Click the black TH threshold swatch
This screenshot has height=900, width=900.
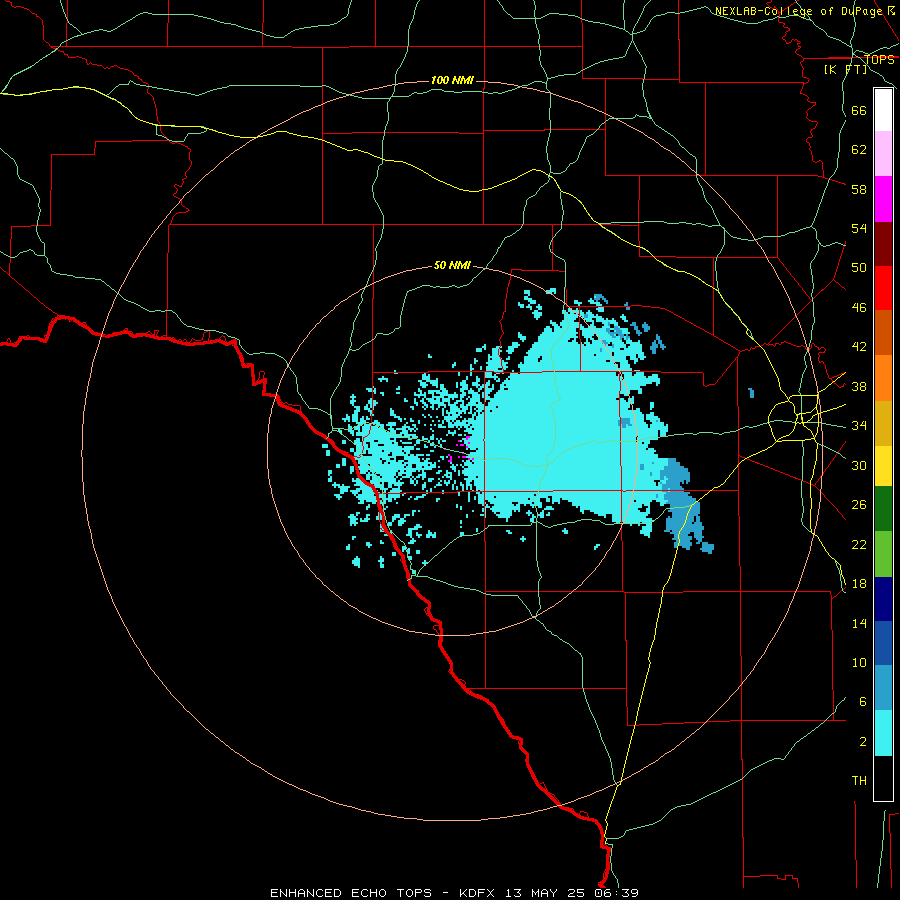point(883,778)
